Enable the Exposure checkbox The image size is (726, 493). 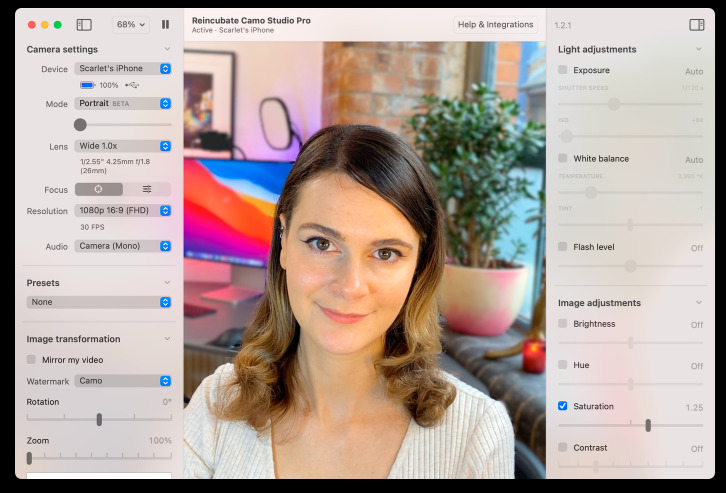coord(563,70)
